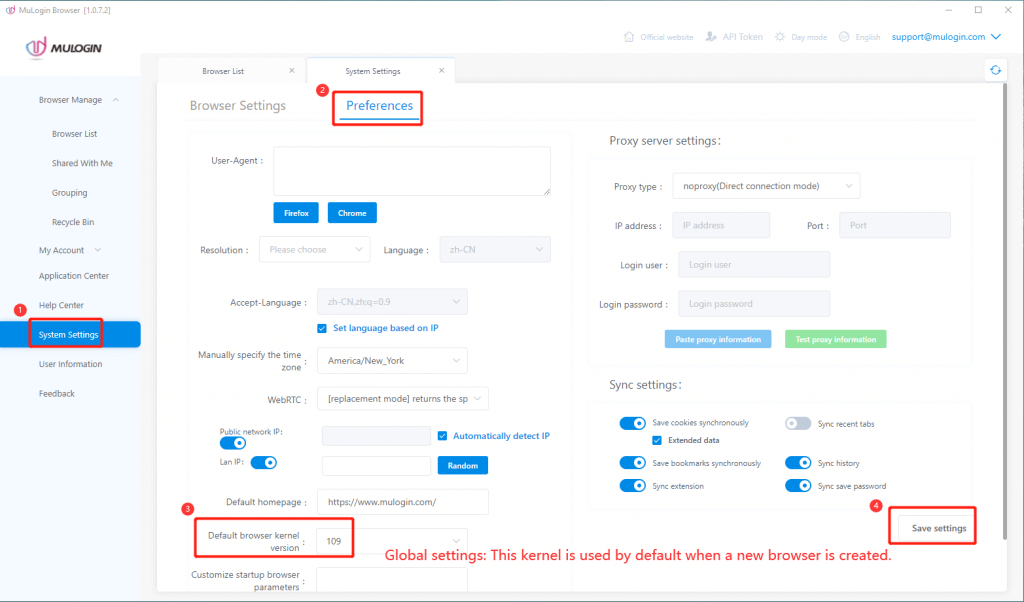Viewport: 1024px width, 602px height.
Task: Open the WebRTC mode dropdown
Action: click(403, 398)
